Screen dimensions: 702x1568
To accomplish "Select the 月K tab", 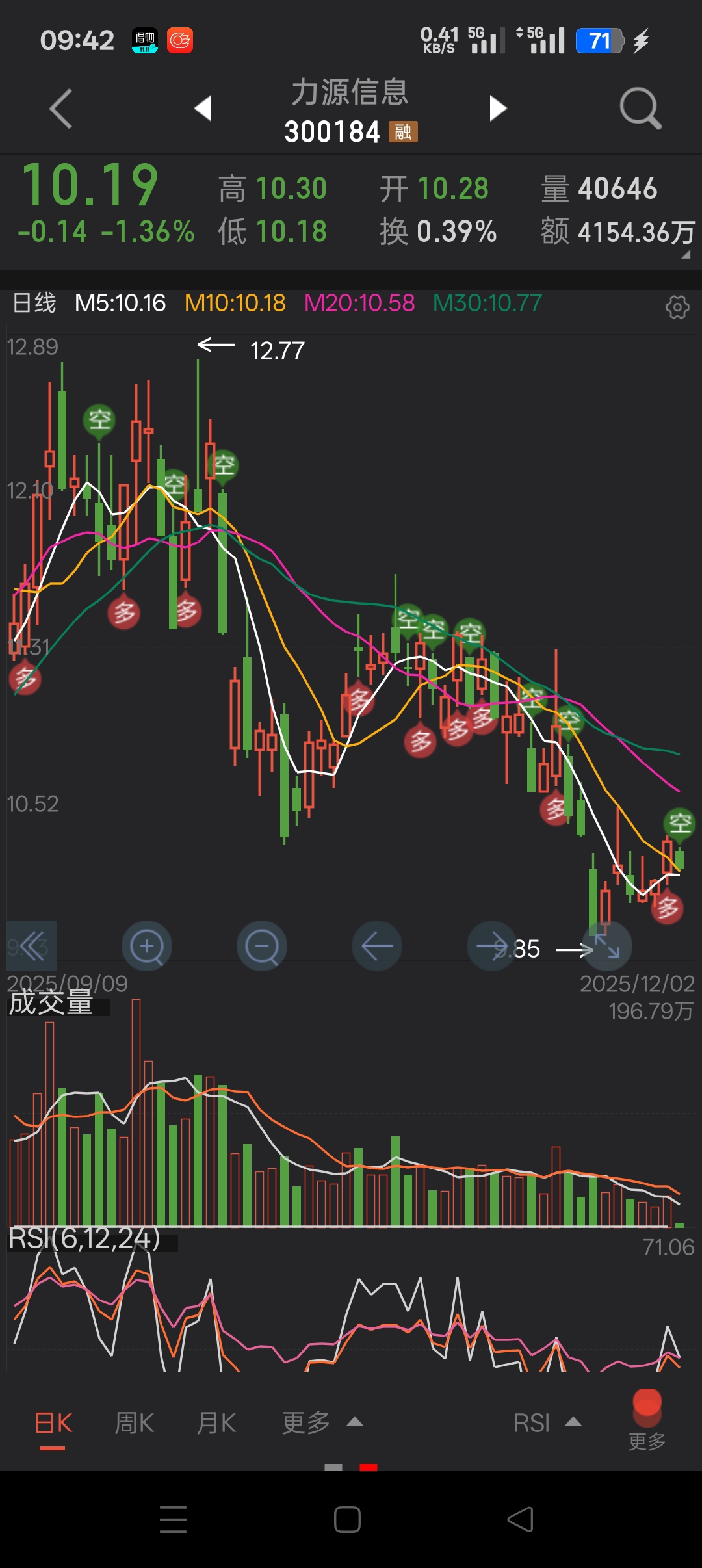I will pyautogui.click(x=216, y=1423).
